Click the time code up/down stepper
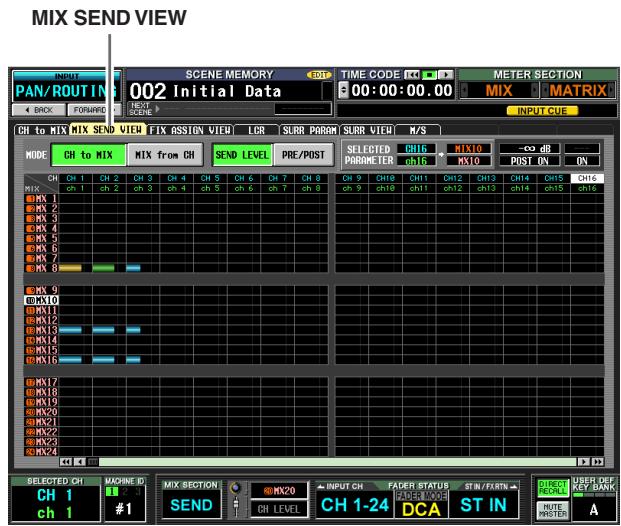621x526 pixels. pos(343,91)
